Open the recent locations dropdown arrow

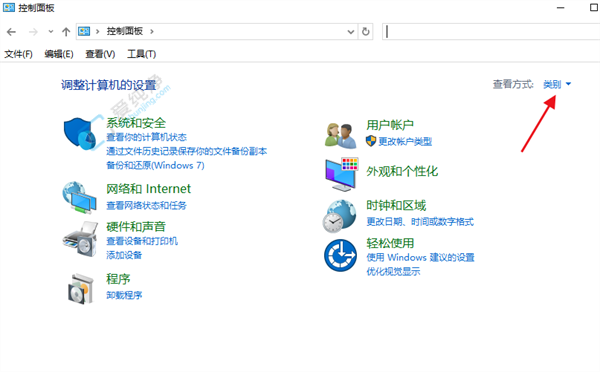pyautogui.click(x=51, y=32)
